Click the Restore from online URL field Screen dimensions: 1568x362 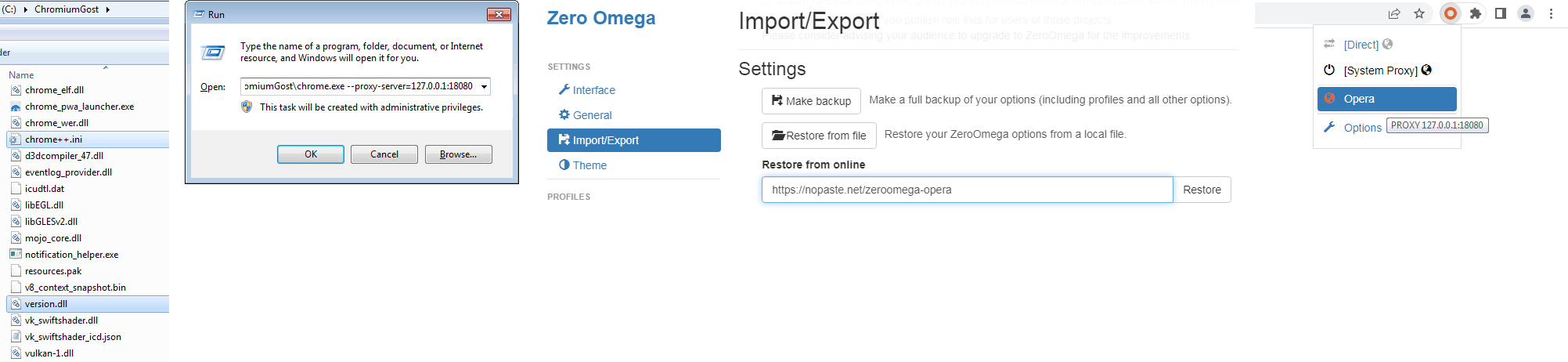967,190
